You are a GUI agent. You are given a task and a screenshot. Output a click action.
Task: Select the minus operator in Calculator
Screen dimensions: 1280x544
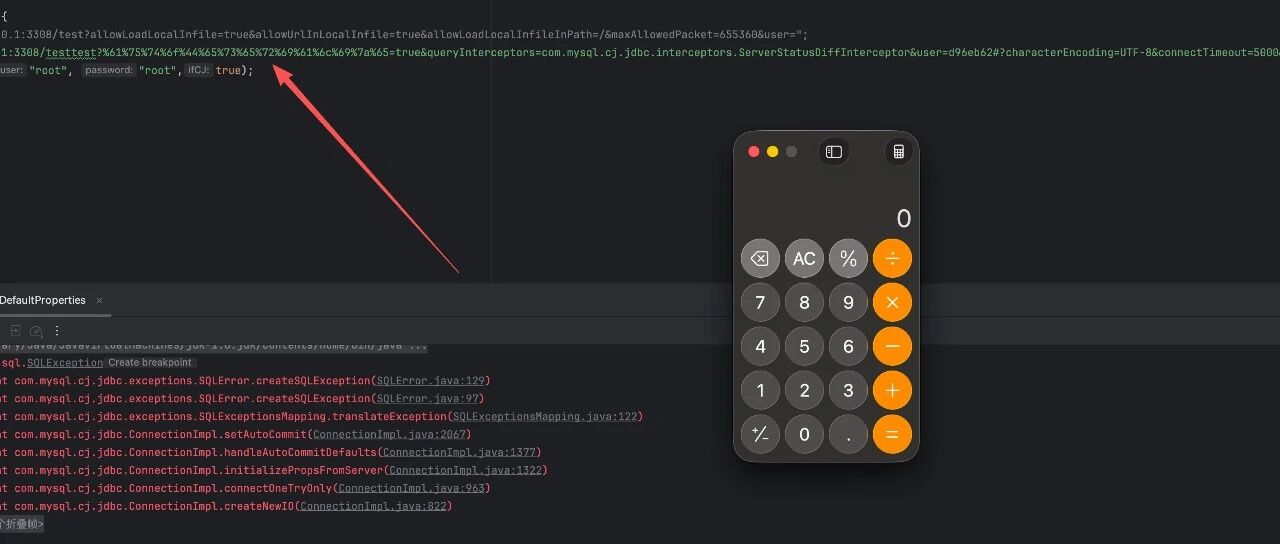[892, 346]
